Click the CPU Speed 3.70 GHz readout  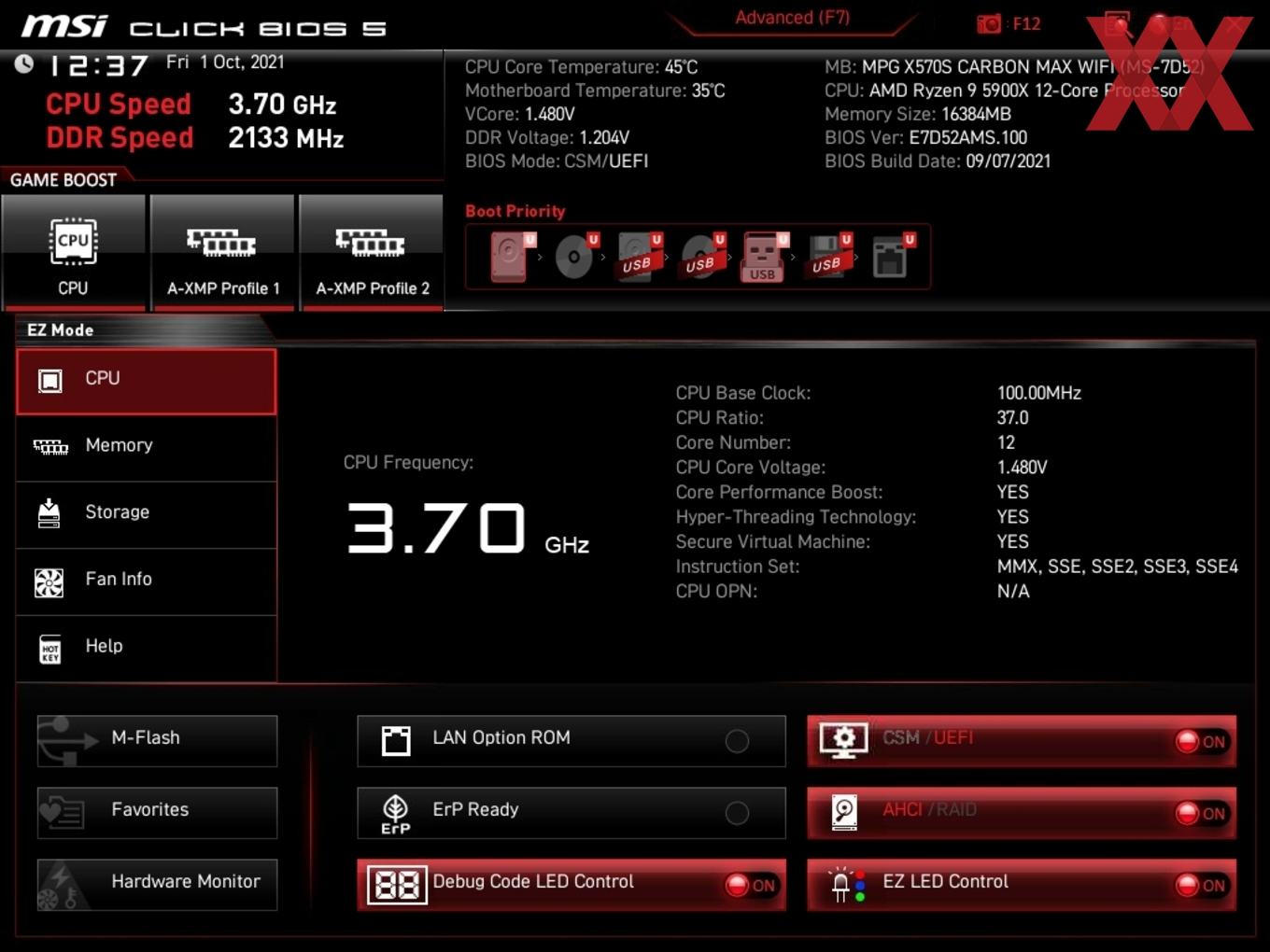pyautogui.click(x=190, y=104)
